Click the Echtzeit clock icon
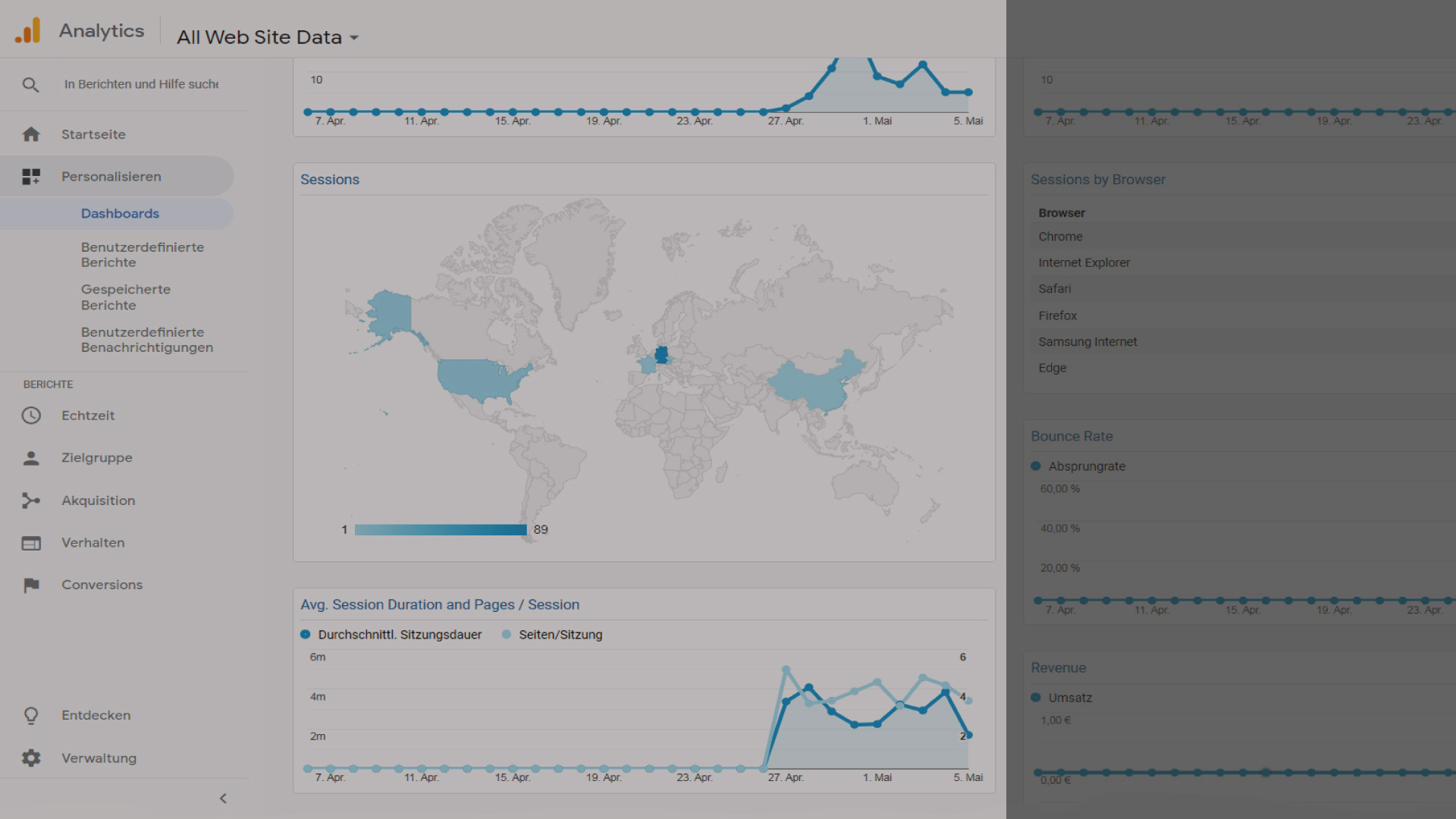The image size is (1456, 819). point(31,416)
